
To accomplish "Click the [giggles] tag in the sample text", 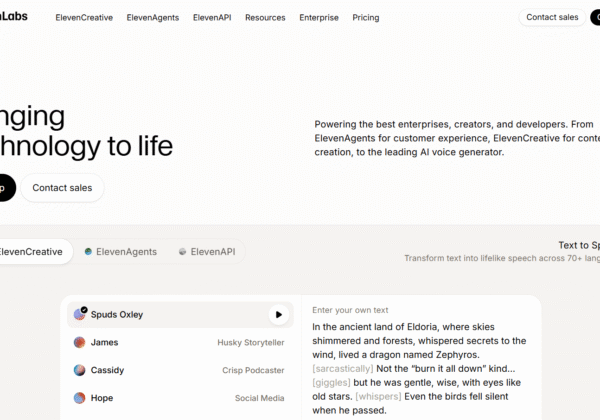I will point(331,383).
